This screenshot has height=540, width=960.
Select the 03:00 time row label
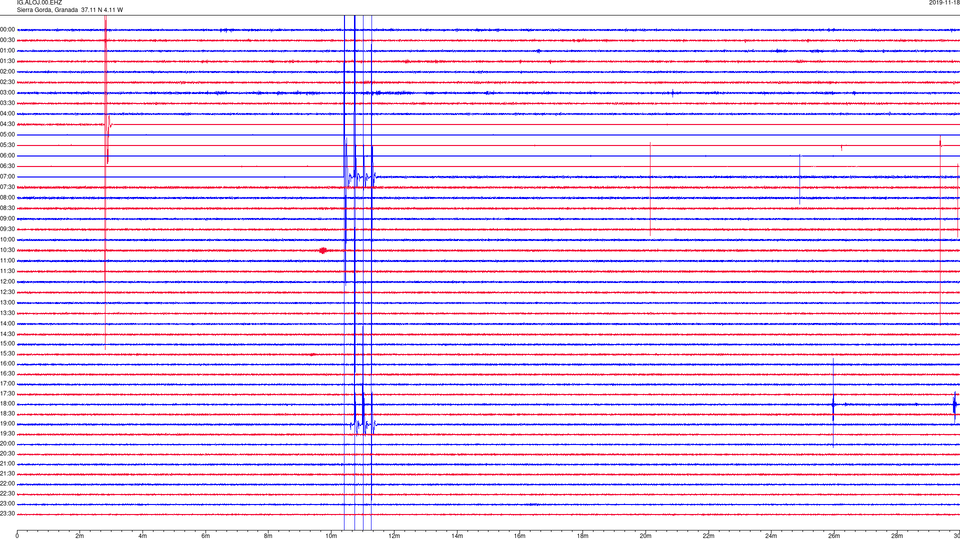(7, 92)
